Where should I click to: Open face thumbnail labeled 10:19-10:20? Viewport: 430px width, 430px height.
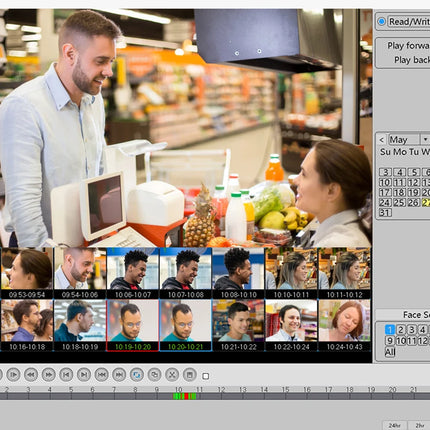tap(133, 325)
